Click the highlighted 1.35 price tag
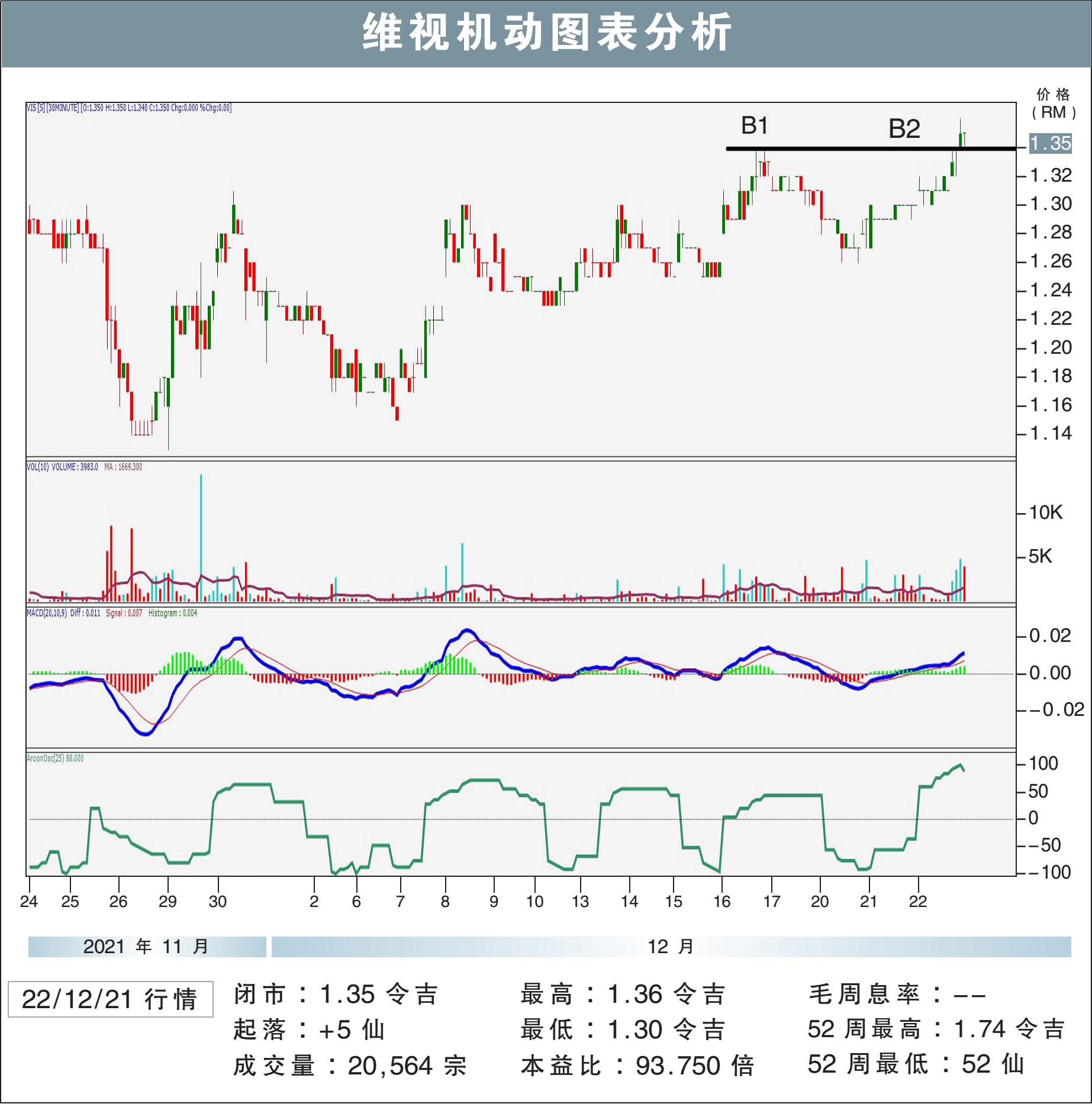Screen dimensions: 1092x1104 coord(1050,143)
